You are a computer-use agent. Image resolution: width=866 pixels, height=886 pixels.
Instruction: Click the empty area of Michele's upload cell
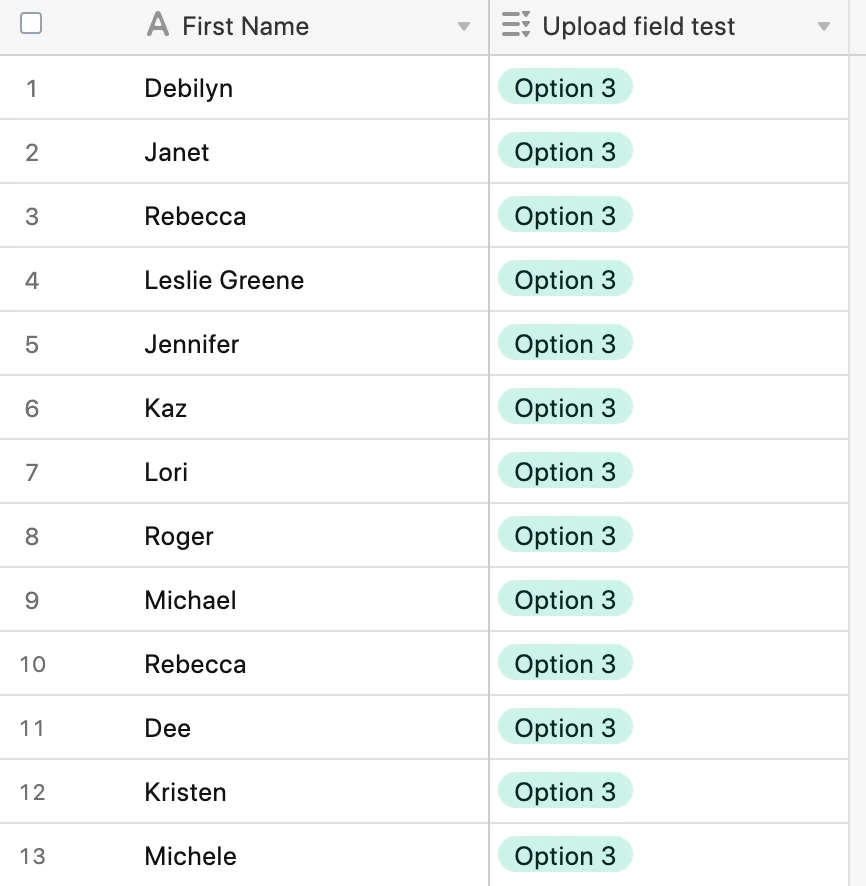pyautogui.click(x=740, y=855)
